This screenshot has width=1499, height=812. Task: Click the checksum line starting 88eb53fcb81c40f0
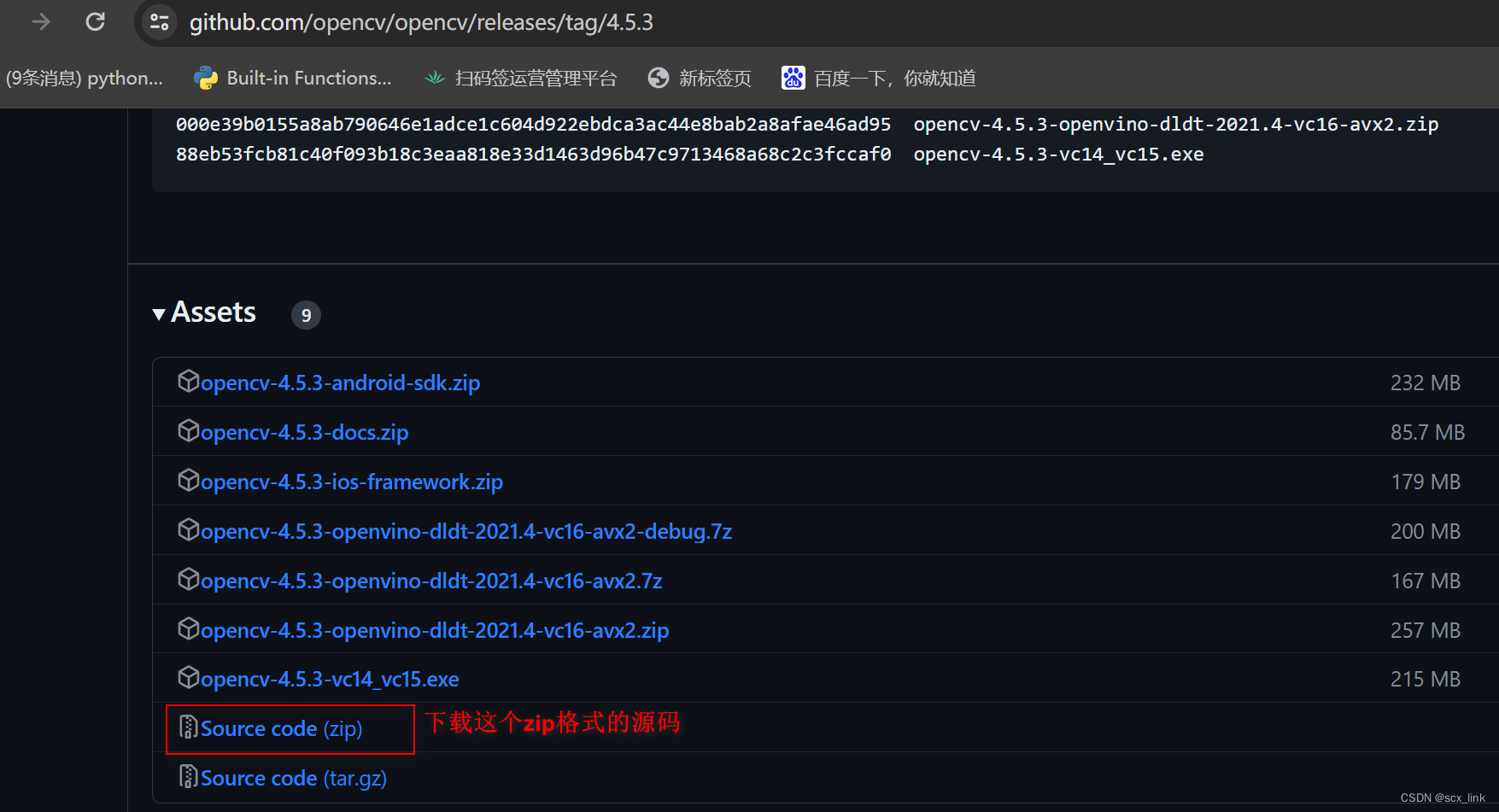click(690, 155)
